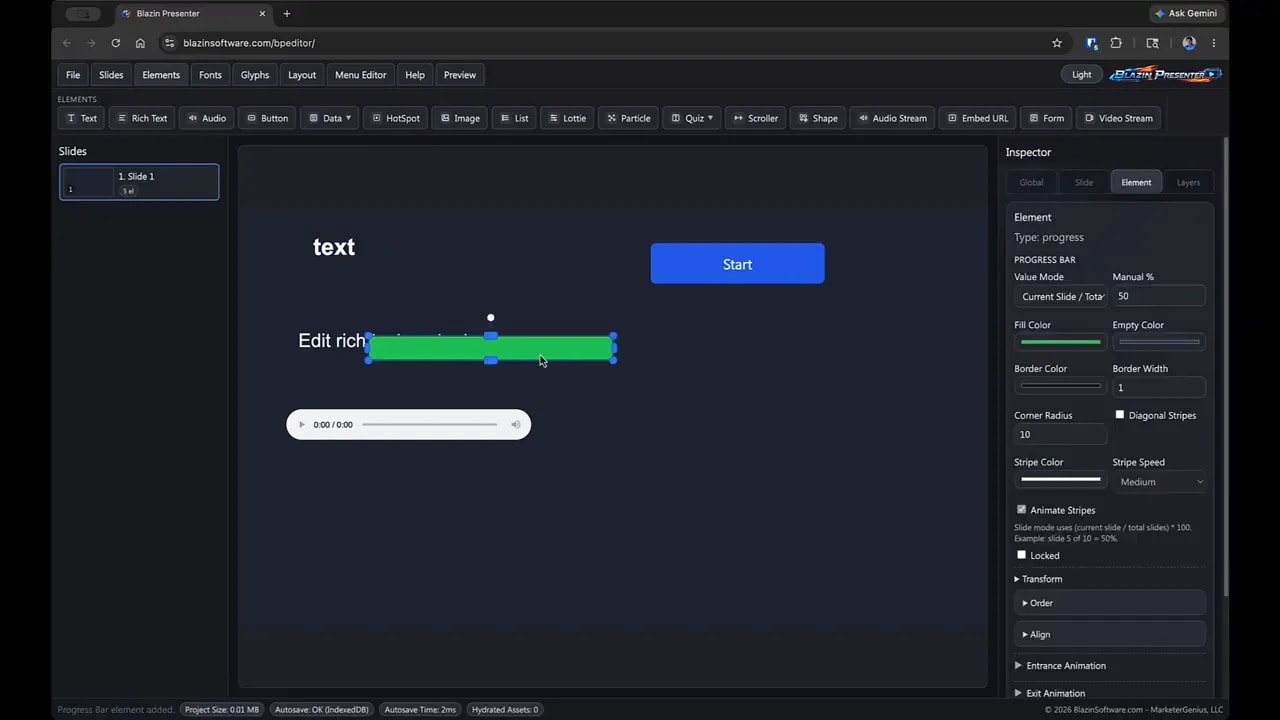Open the Glyphs menu
The image size is (1280, 720).
[x=255, y=75]
